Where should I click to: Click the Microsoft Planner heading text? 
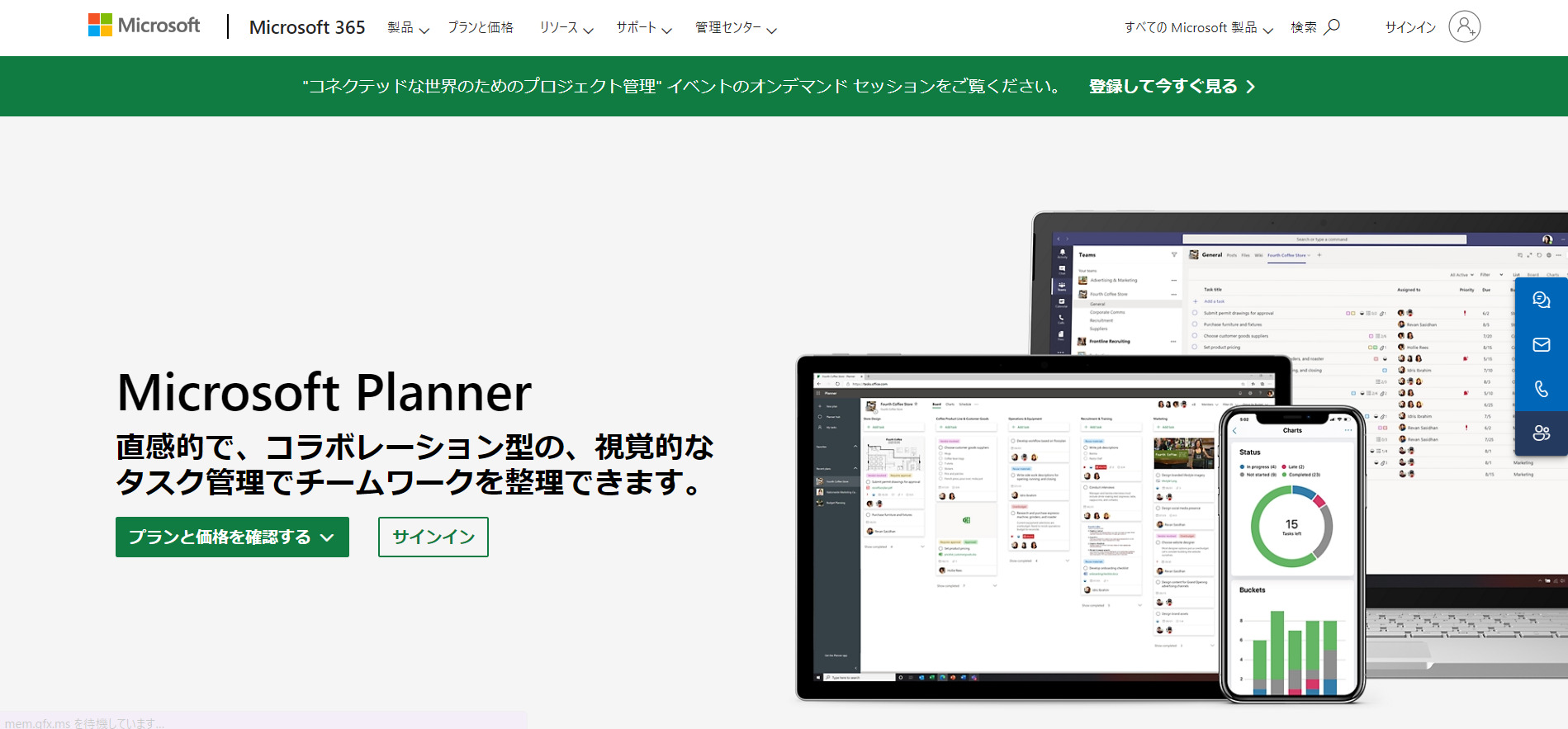pyautogui.click(x=324, y=392)
